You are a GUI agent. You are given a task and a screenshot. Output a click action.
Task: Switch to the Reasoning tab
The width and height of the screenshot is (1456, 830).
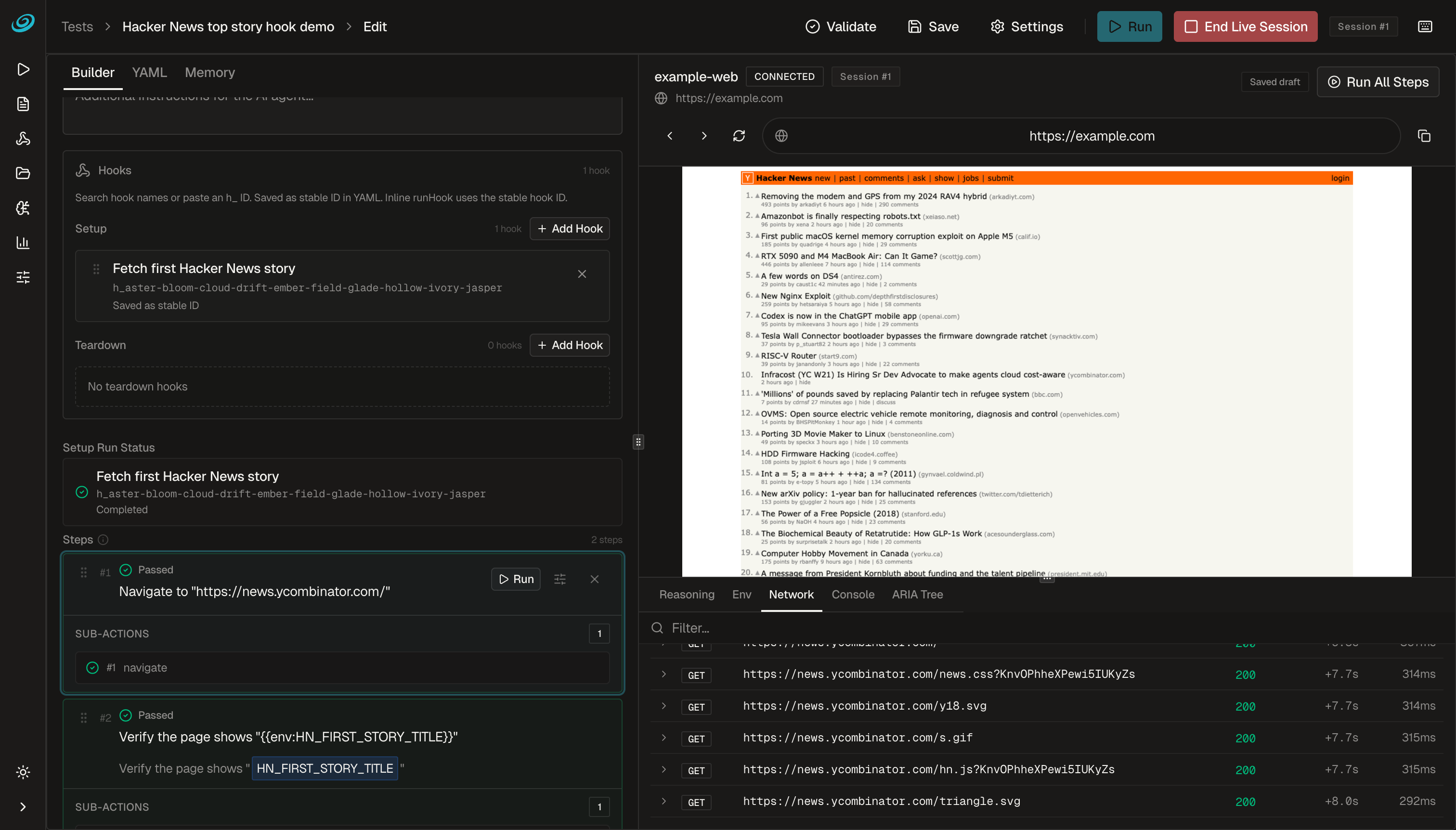tap(687, 595)
